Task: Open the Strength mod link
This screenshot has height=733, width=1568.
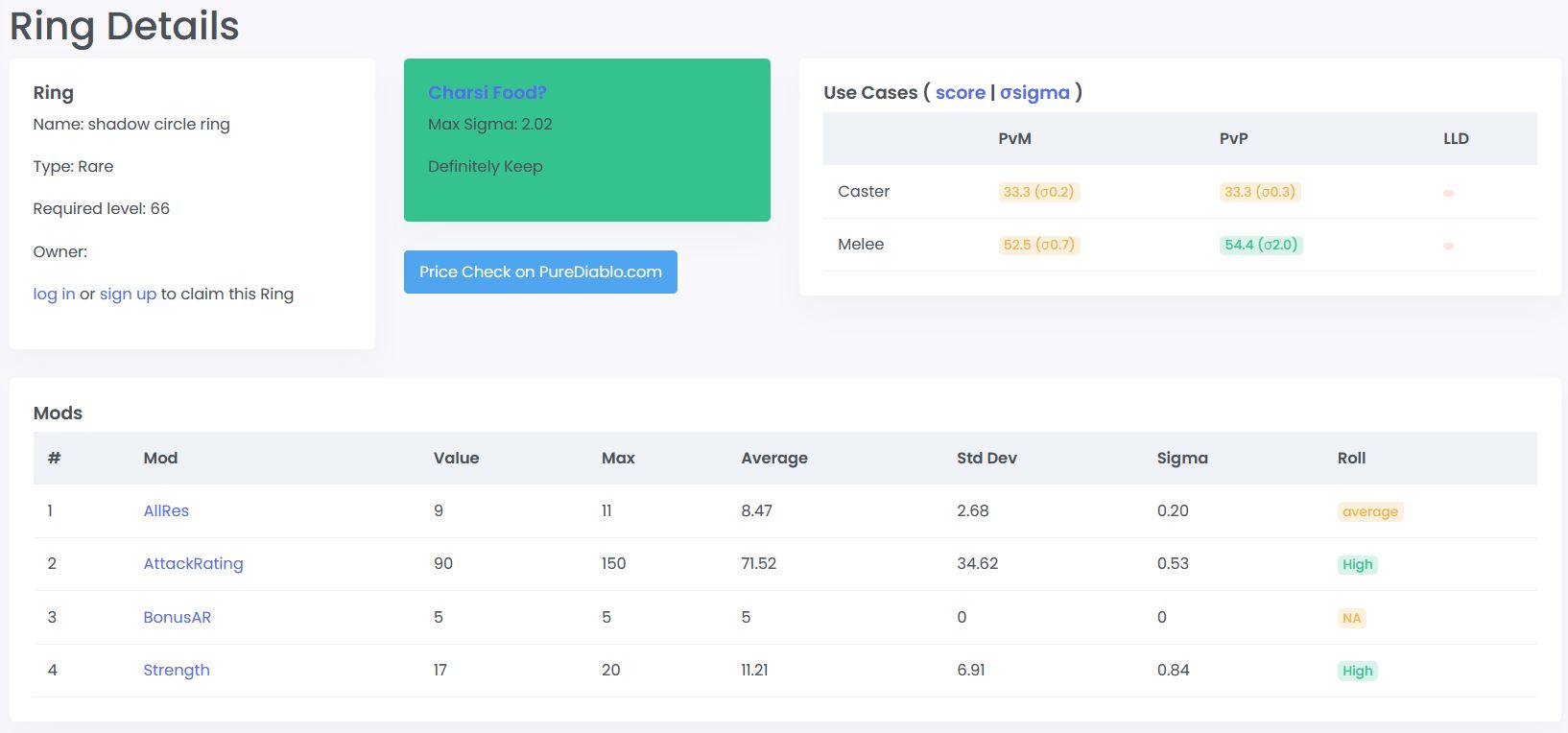Action: pyautogui.click(x=177, y=670)
